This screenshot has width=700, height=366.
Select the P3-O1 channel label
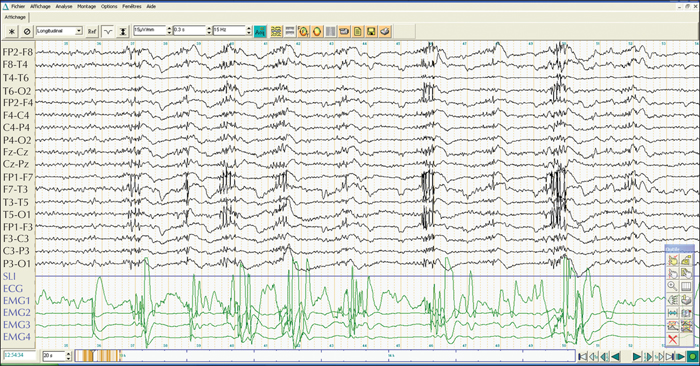(17, 263)
